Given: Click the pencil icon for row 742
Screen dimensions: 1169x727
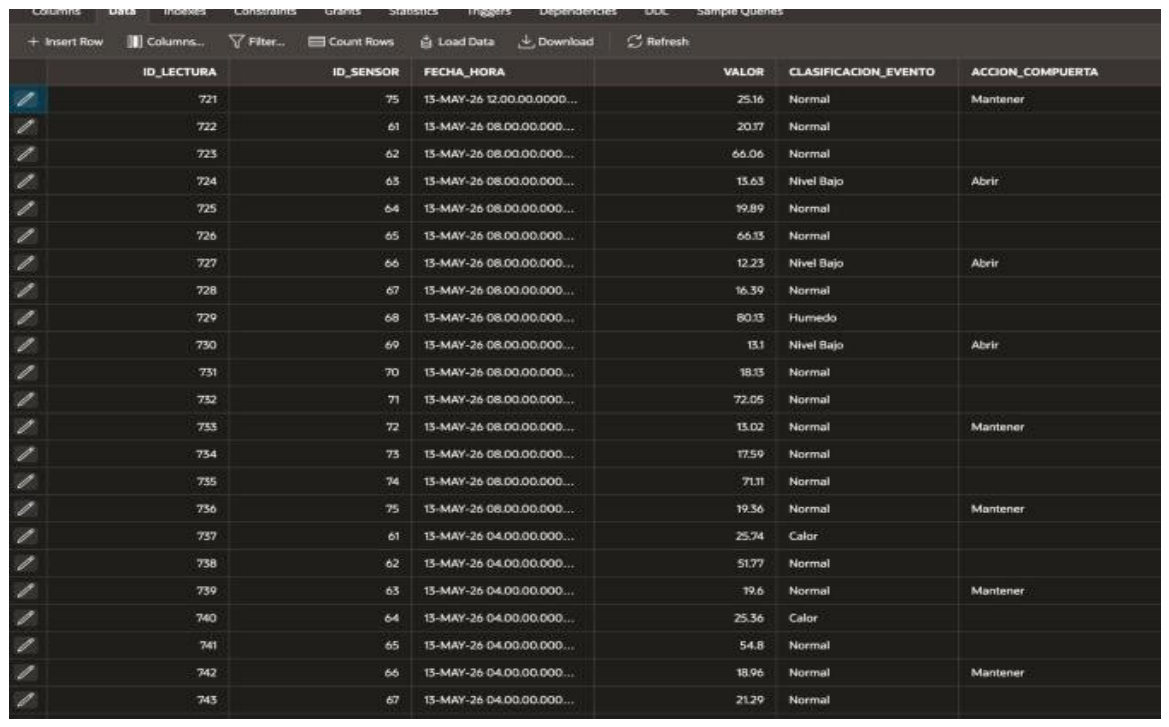Looking at the screenshot, I should (26, 673).
